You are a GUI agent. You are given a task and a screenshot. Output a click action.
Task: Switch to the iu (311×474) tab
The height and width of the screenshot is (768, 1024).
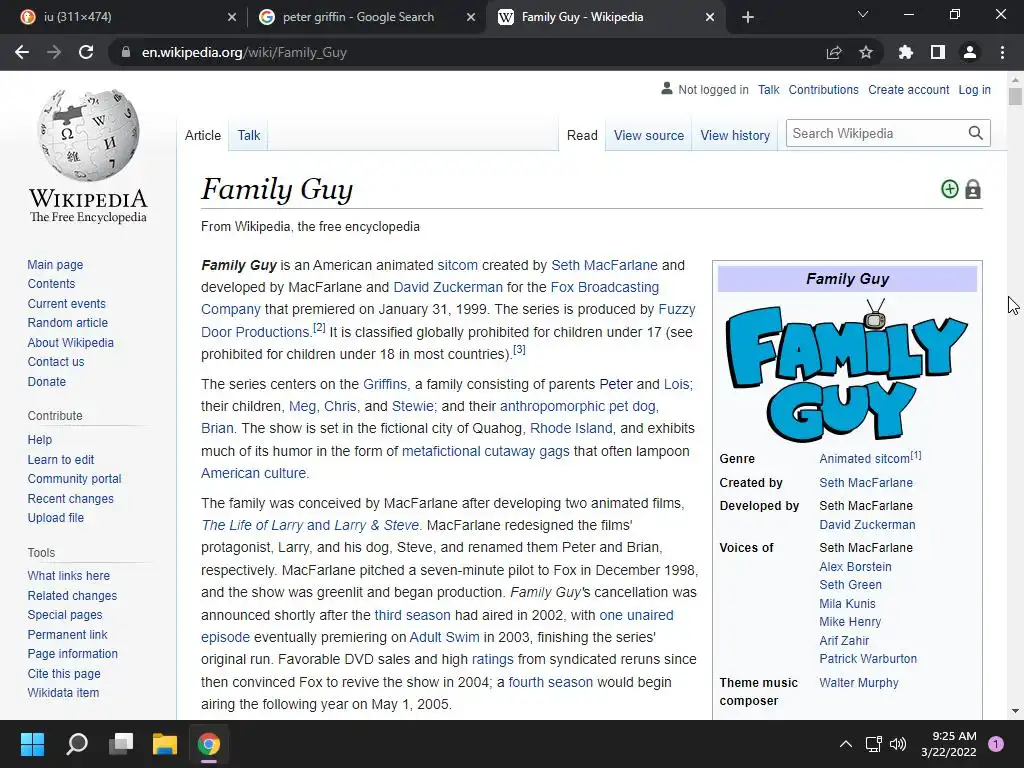click(124, 18)
